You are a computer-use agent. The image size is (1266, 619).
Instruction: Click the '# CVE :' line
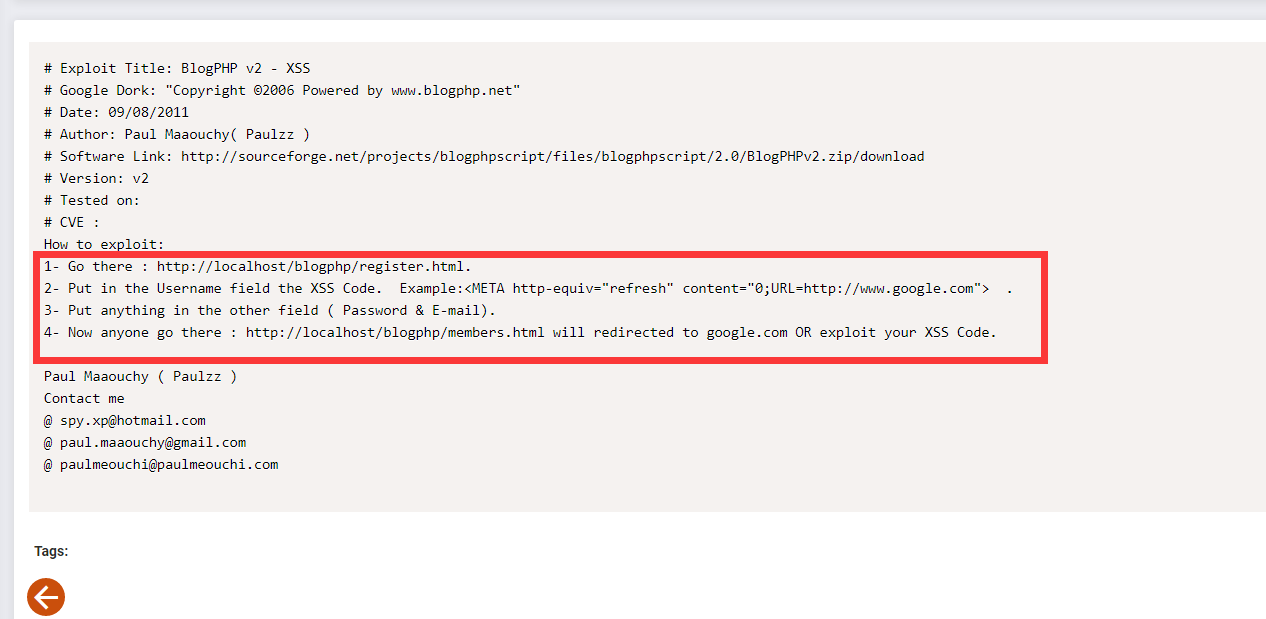coord(72,223)
